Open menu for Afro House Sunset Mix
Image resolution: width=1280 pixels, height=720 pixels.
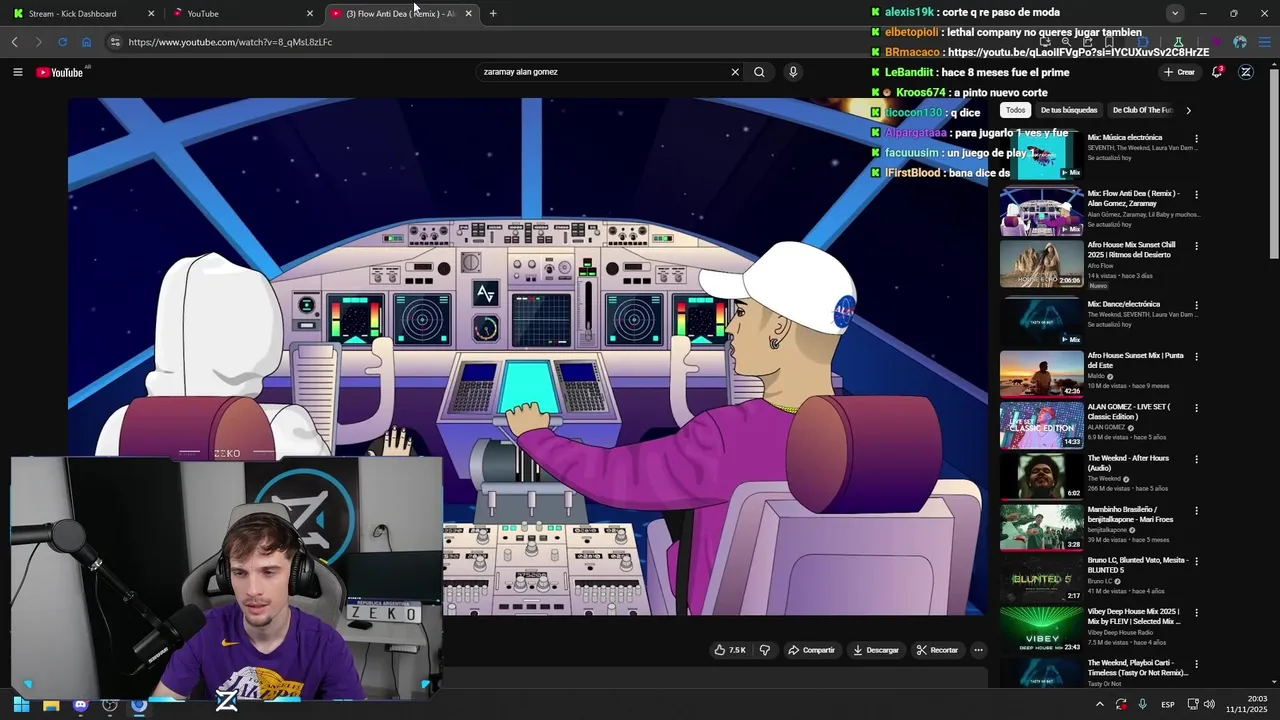pyautogui.click(x=1196, y=357)
